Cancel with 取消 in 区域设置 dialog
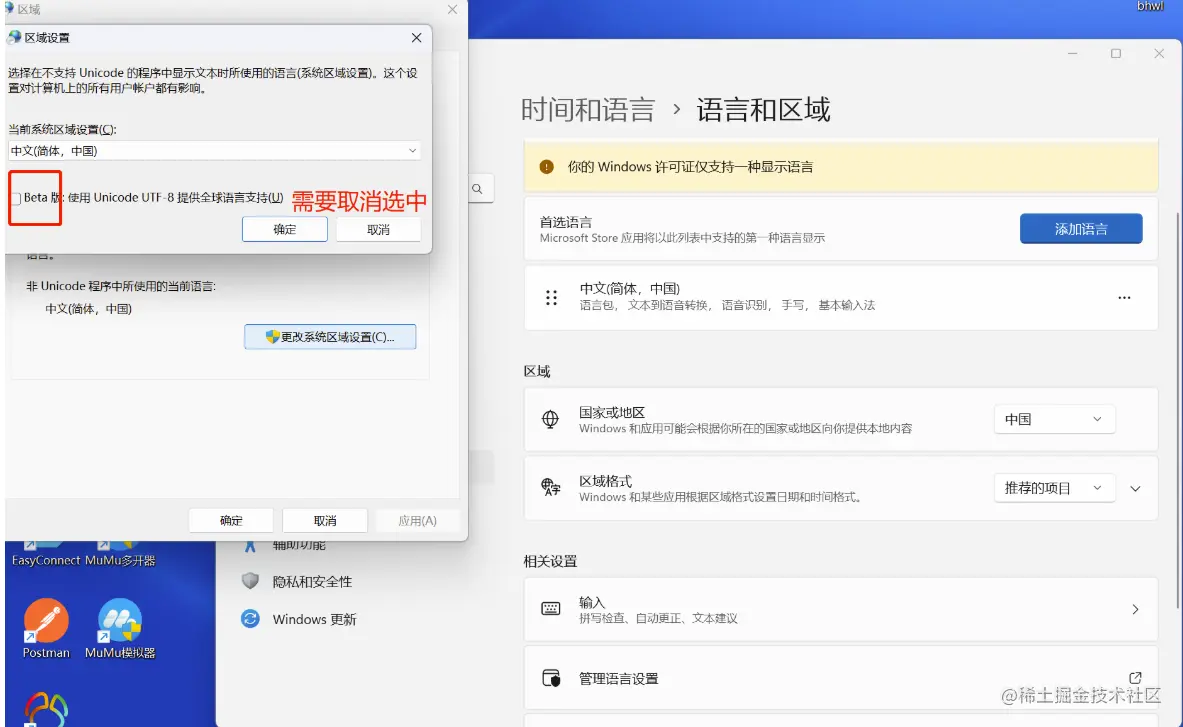The image size is (1183, 727). (x=378, y=229)
